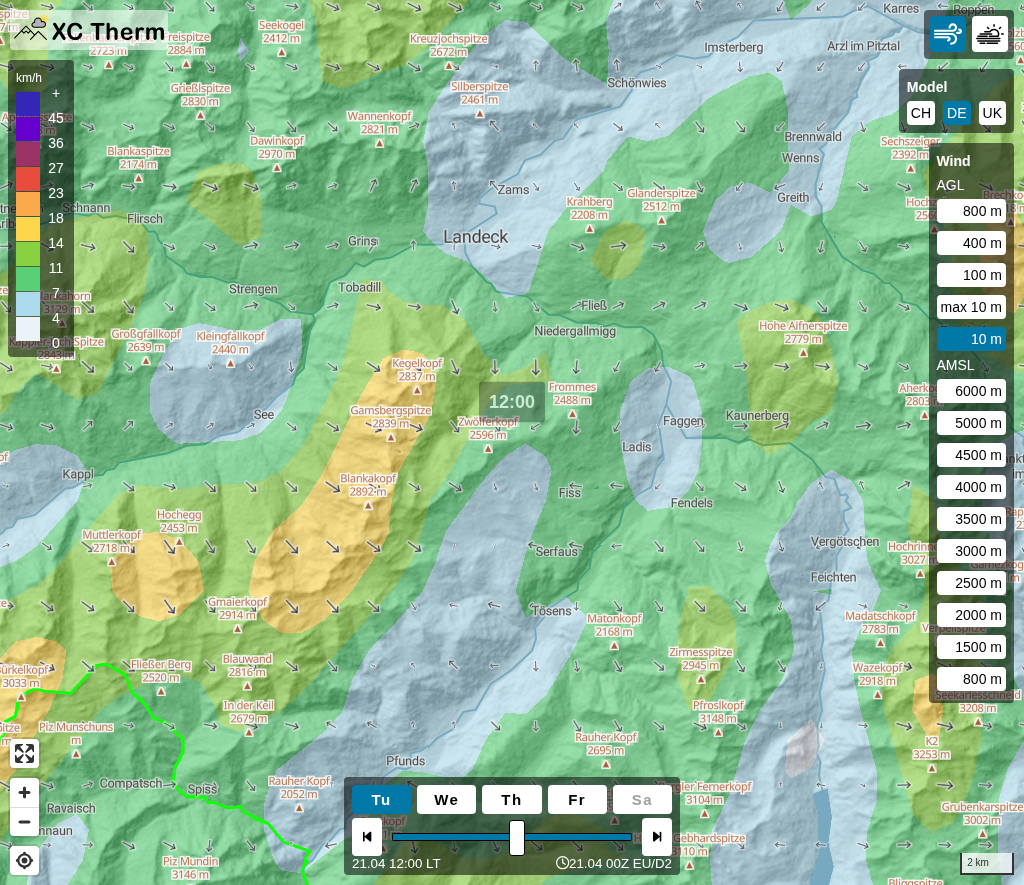Viewport: 1024px width, 885px height.
Task: Center map on my location
Action: pyautogui.click(x=25, y=860)
